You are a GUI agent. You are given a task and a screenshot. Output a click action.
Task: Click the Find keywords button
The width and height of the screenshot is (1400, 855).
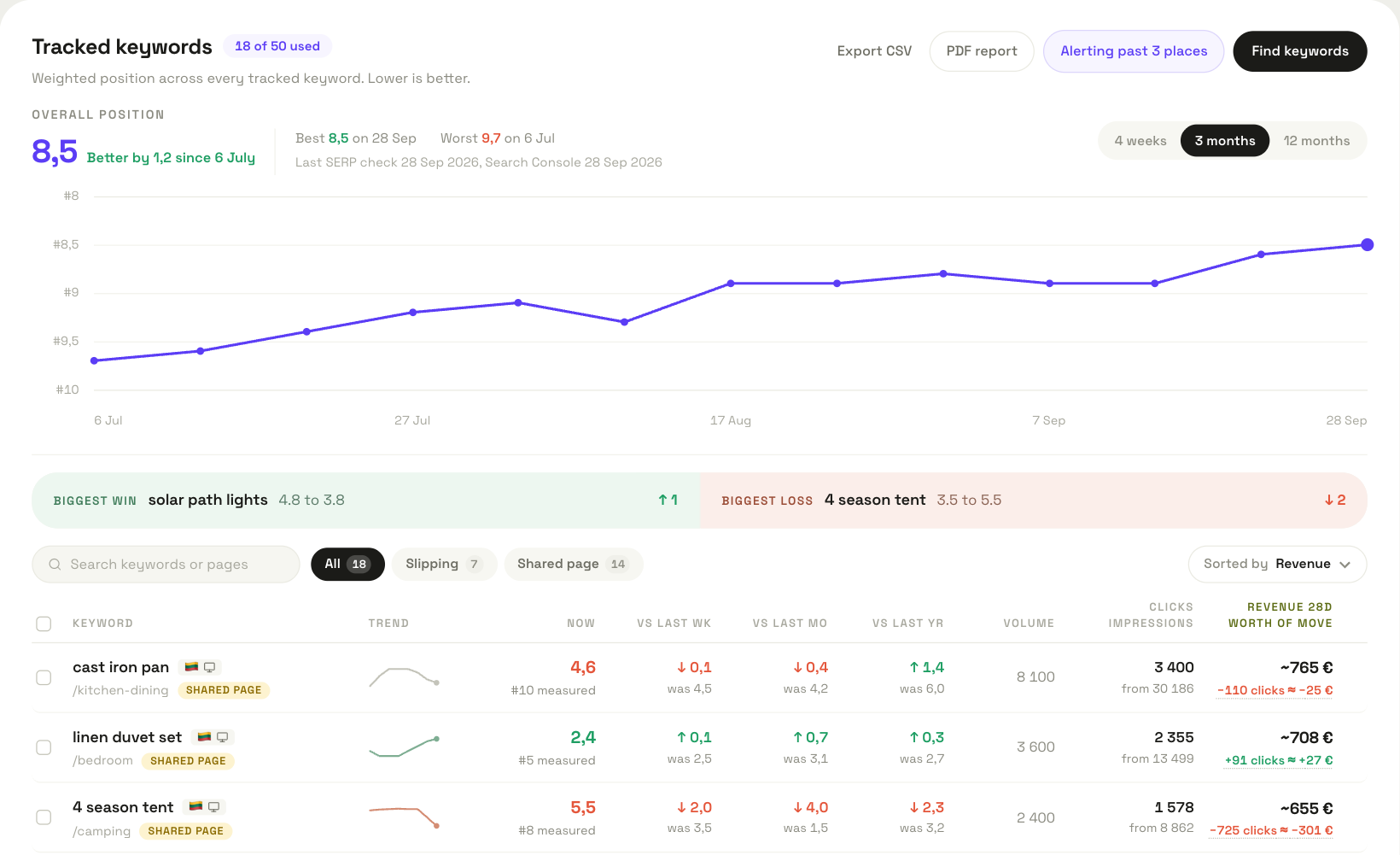[x=1300, y=51]
